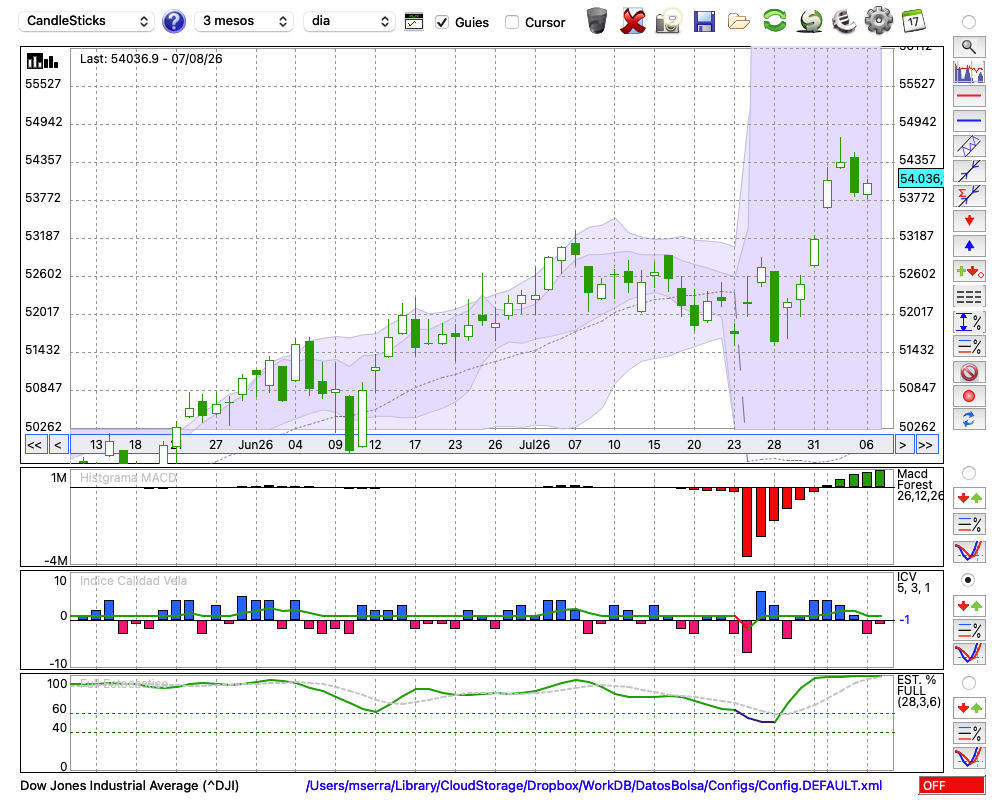Click the red prohibition sign icon
1000x800 pixels.
pos(969,371)
